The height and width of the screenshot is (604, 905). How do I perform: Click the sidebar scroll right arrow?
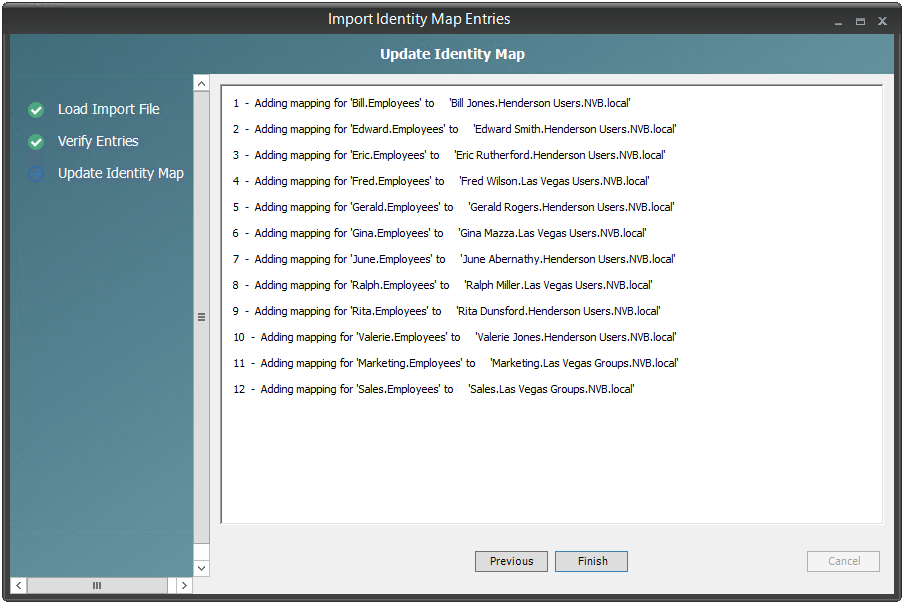pos(184,586)
